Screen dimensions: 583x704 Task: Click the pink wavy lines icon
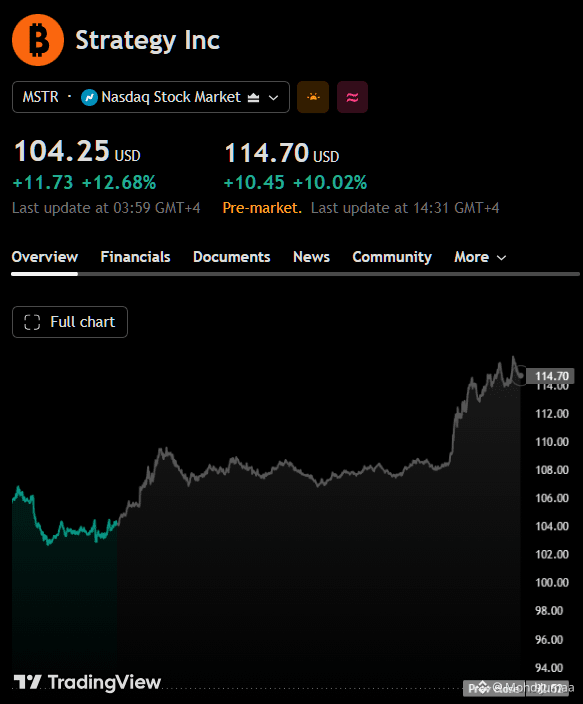pos(353,97)
